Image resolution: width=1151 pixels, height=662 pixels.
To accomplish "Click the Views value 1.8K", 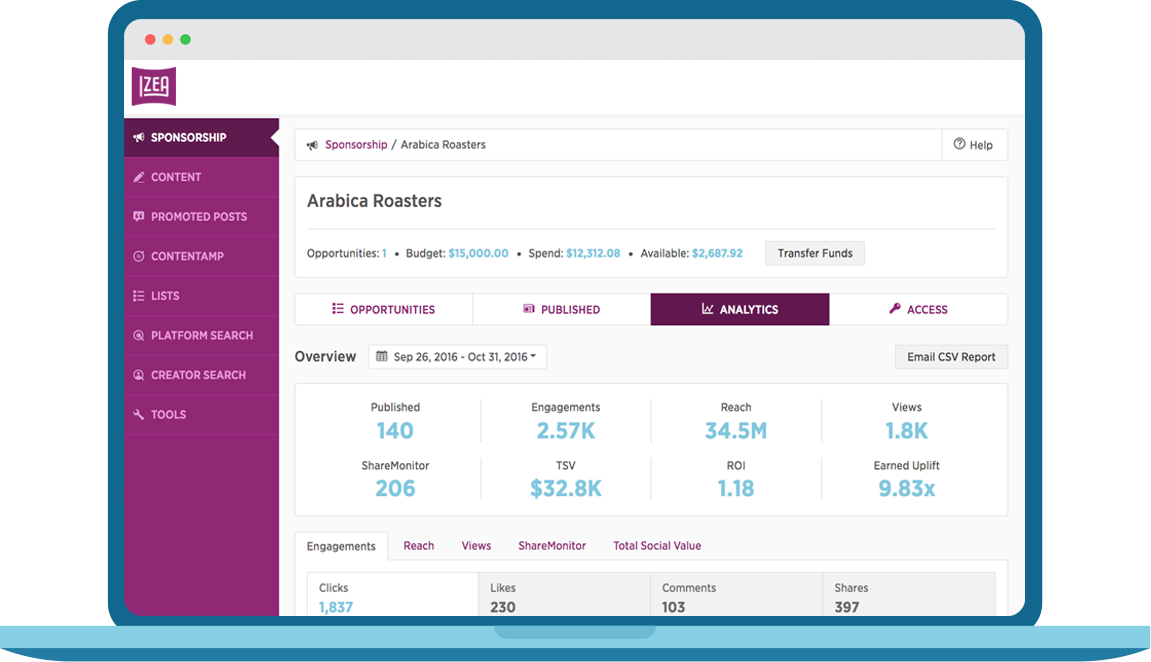I will pyautogui.click(x=907, y=431).
